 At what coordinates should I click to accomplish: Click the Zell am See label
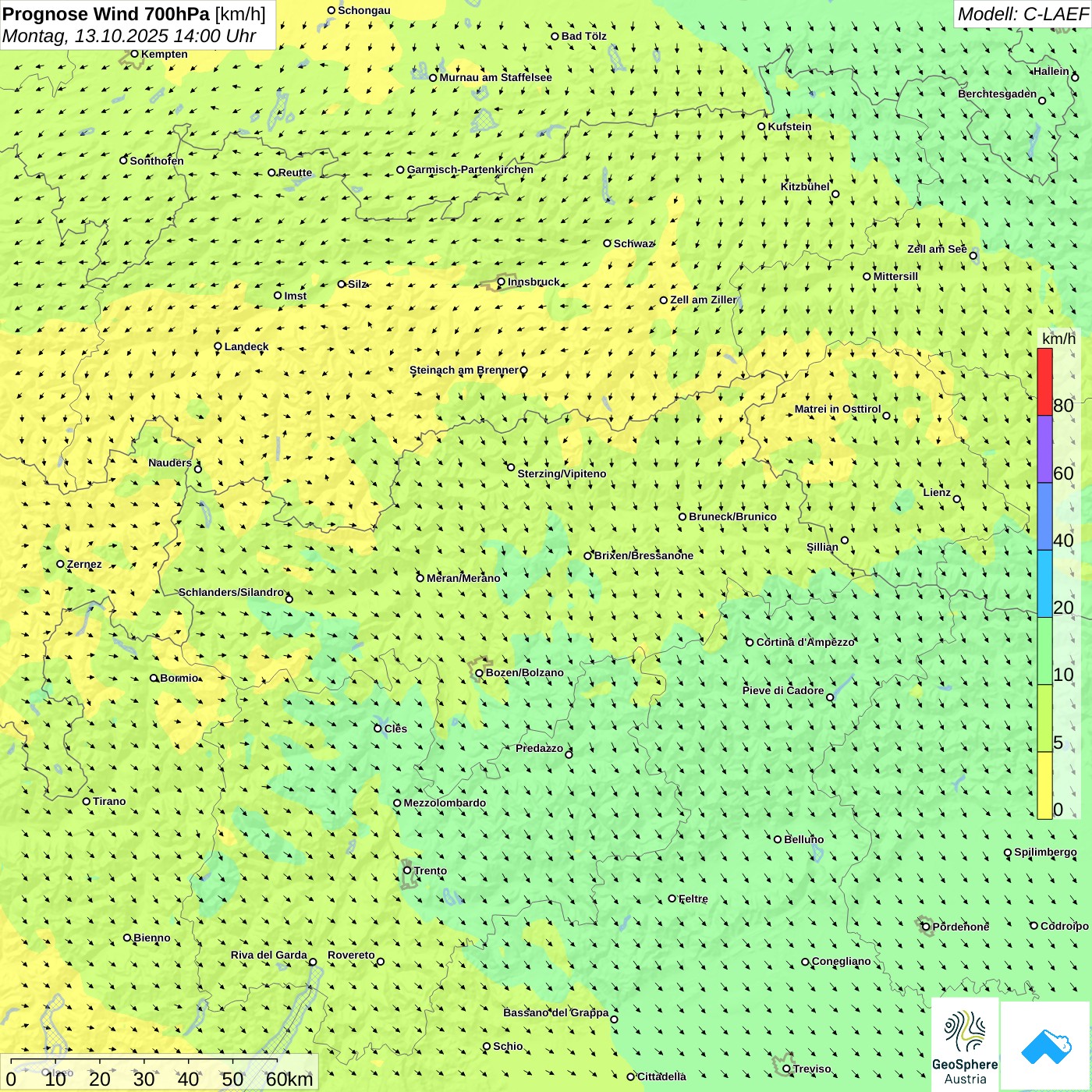937,249
